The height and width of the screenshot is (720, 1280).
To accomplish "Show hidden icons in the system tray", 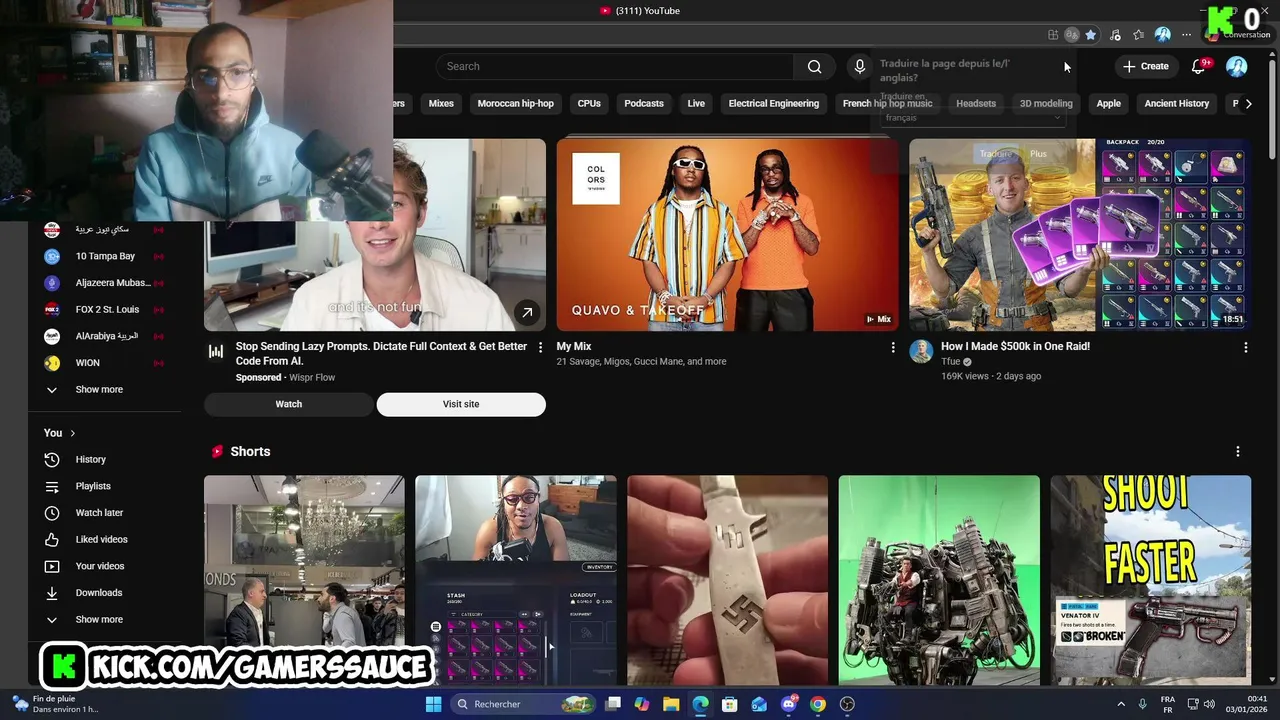I will (x=1121, y=704).
